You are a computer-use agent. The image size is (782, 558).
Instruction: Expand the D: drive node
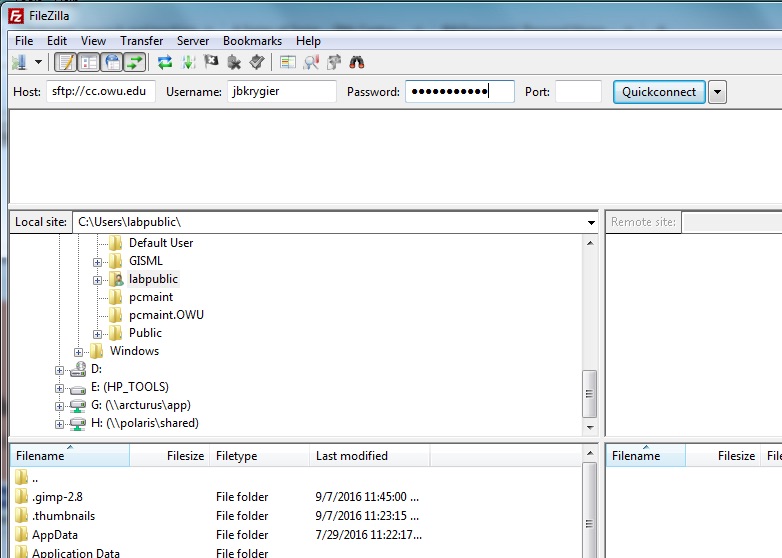point(59,370)
